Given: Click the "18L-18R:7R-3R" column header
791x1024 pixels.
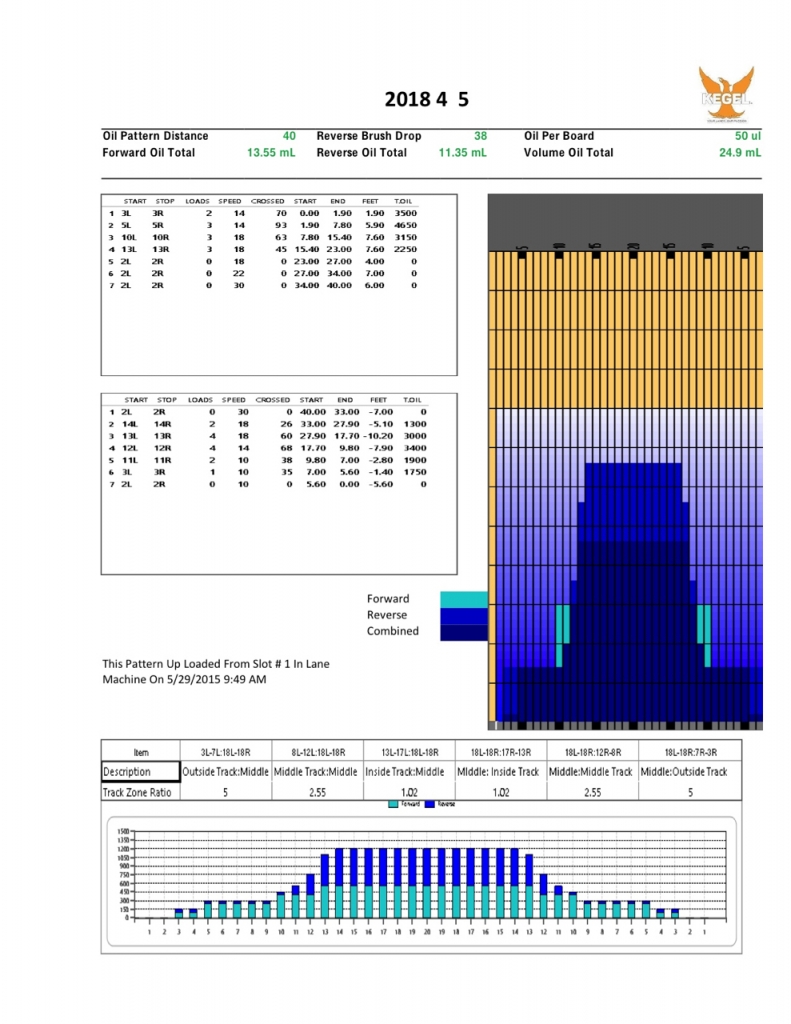Looking at the screenshot, I should (x=690, y=752).
